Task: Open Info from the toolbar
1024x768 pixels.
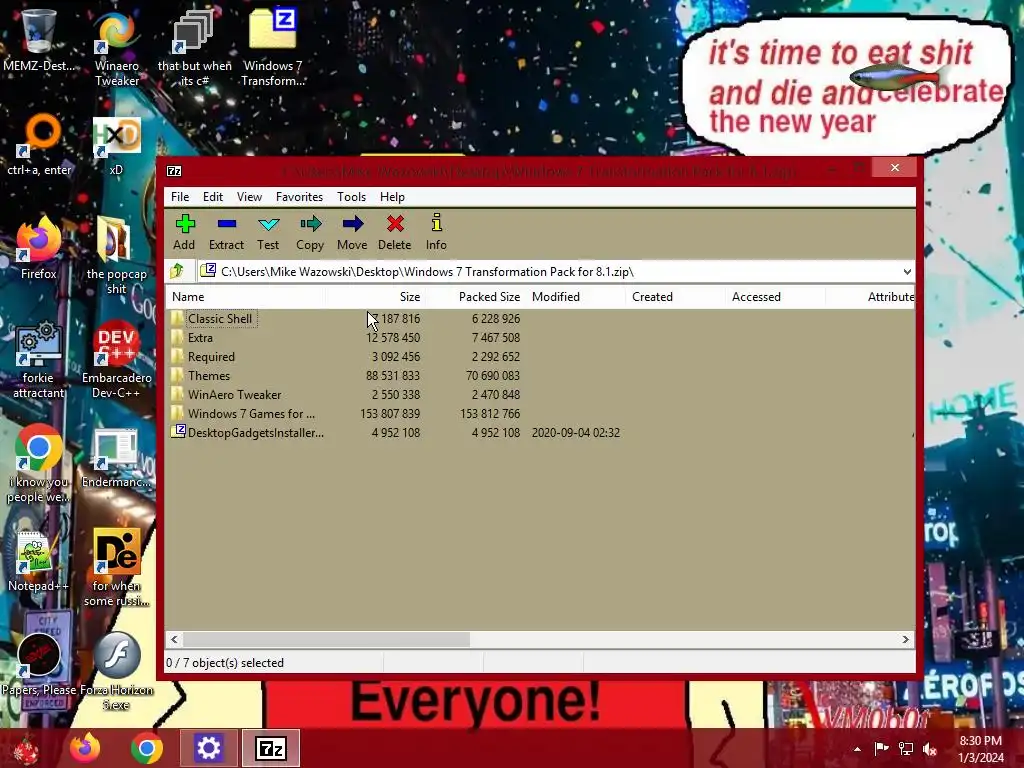Action: click(x=436, y=232)
